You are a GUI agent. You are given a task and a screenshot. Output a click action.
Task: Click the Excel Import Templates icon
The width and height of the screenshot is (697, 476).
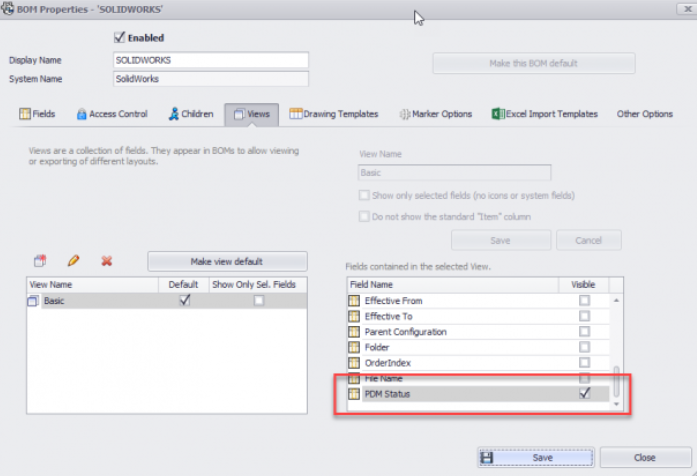click(496, 114)
